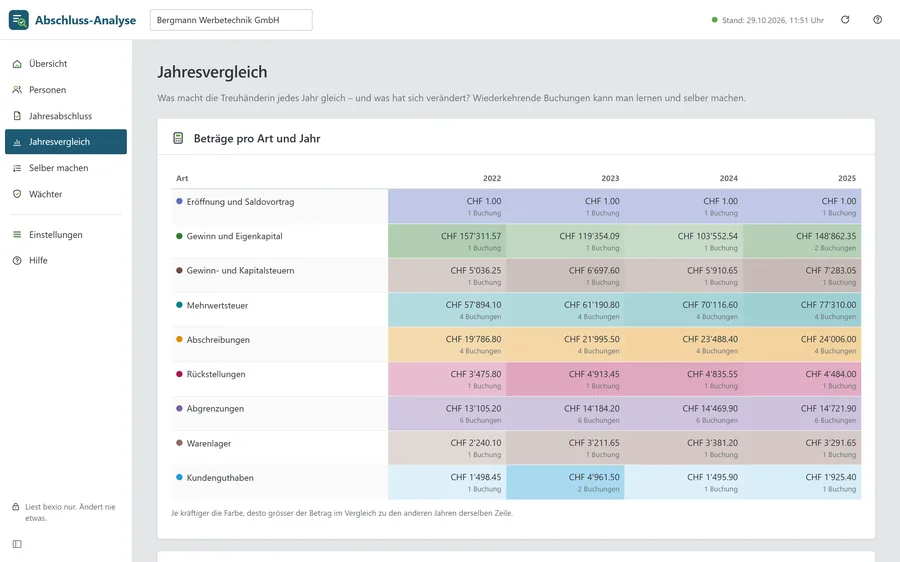Click the 2024 column header
This screenshot has width=900, height=562.
[x=729, y=179]
